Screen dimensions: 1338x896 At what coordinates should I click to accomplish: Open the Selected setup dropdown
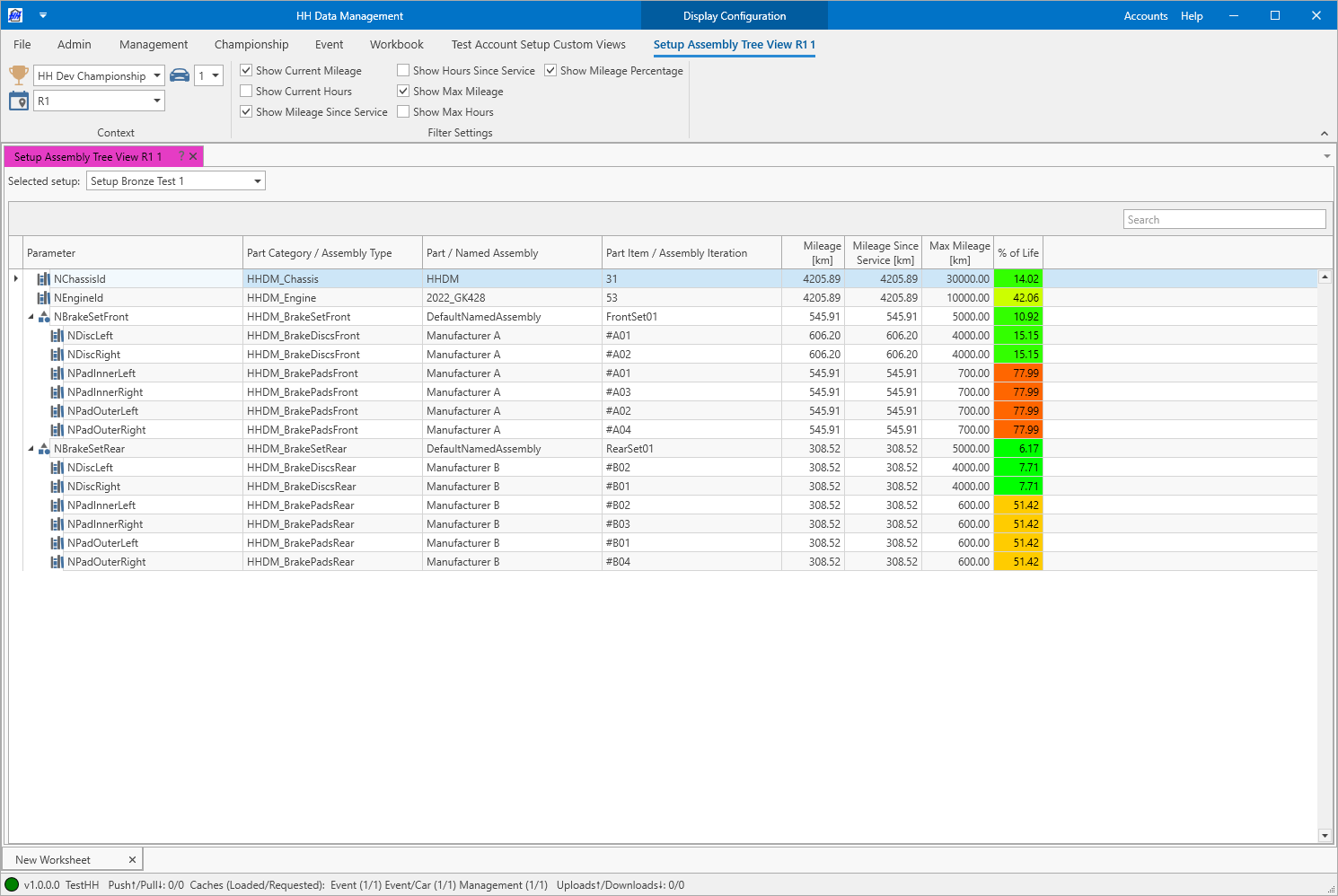[258, 181]
